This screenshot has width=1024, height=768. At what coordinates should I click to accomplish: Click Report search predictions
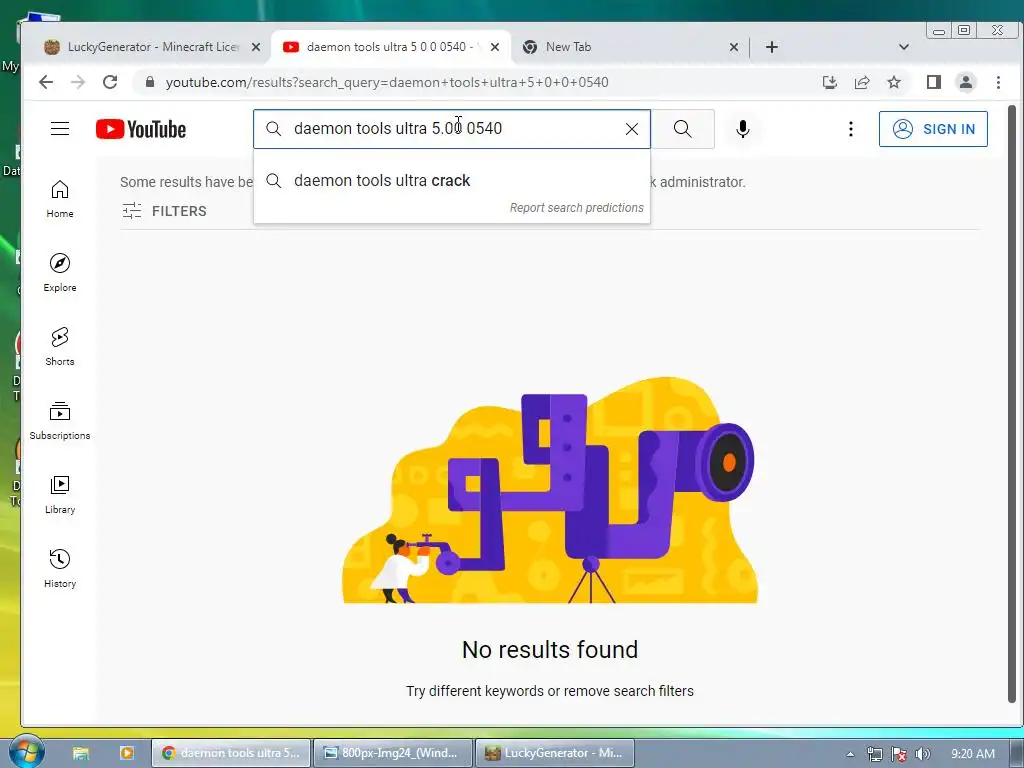point(577,208)
